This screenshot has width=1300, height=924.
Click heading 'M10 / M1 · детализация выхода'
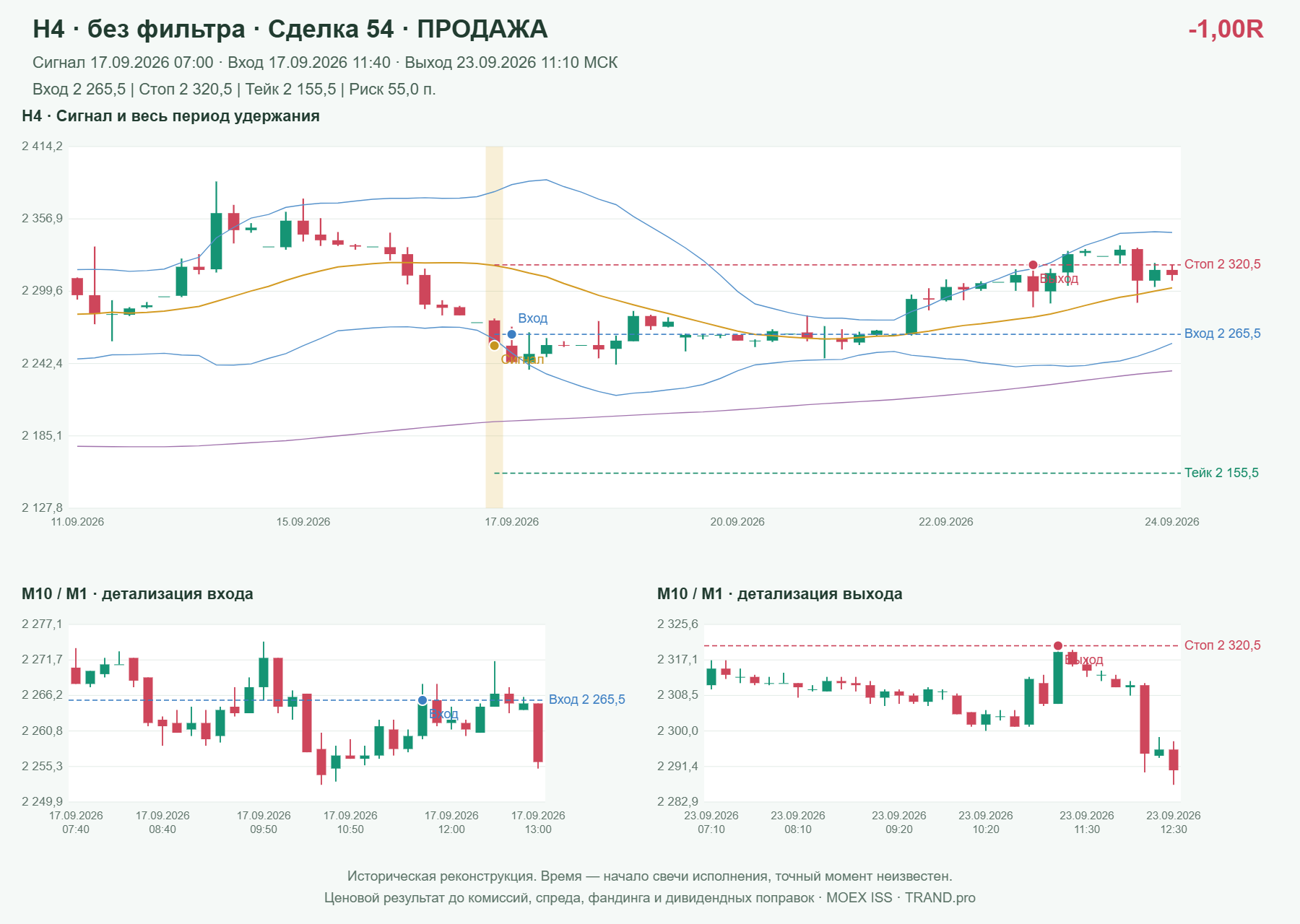tap(779, 594)
